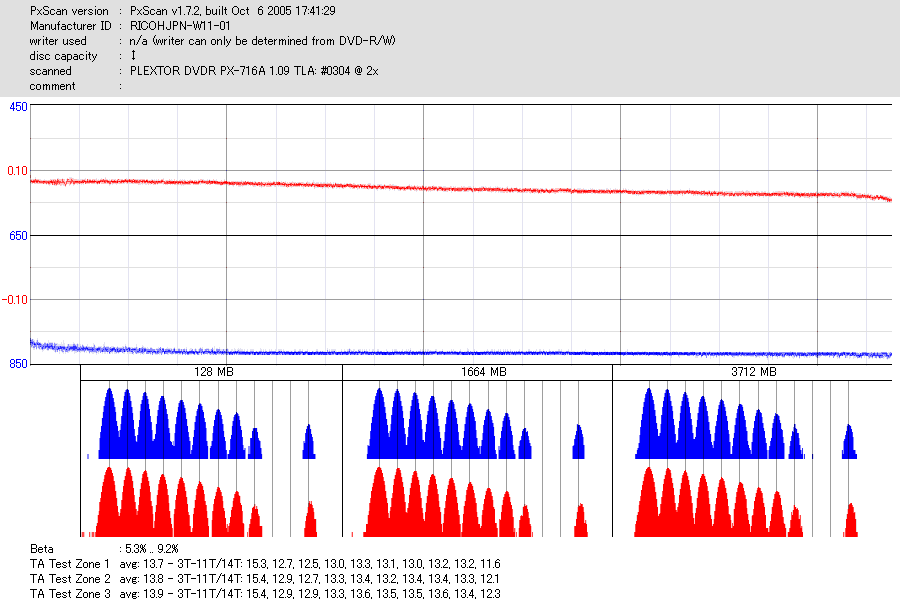
Task: Click the blue 650 axis label
Action: [18, 235]
